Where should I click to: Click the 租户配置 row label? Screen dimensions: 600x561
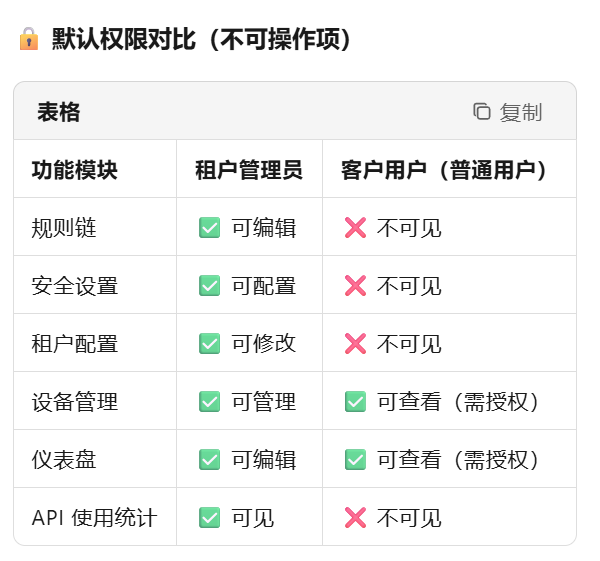click(75, 344)
